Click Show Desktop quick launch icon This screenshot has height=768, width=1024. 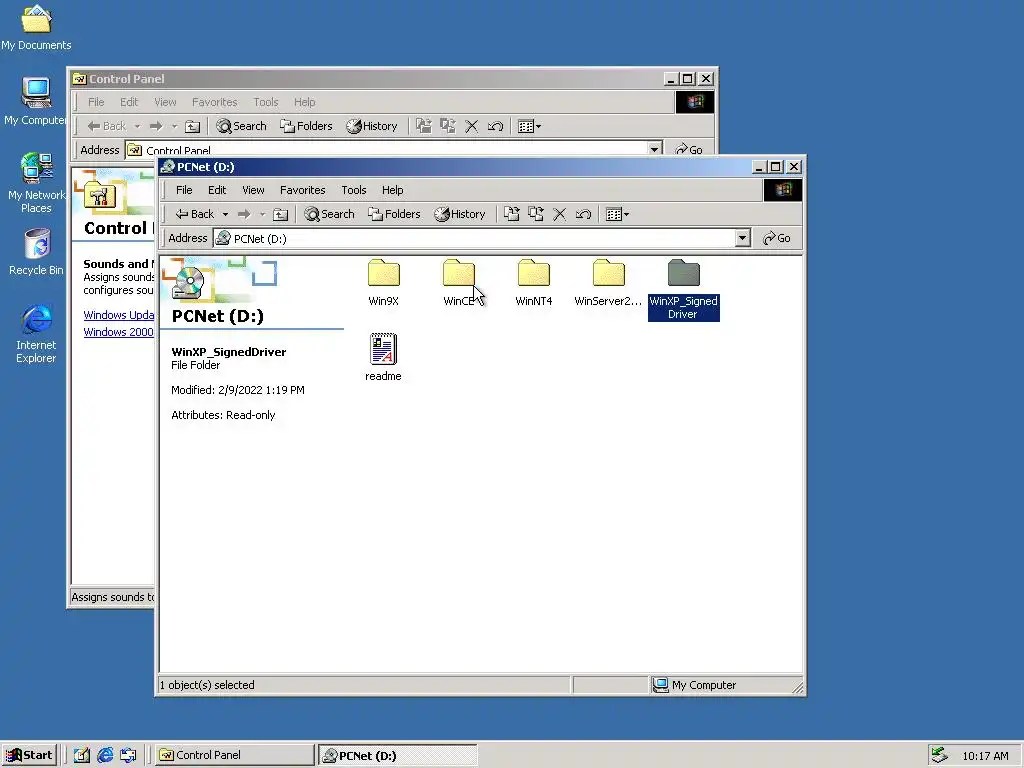82,755
